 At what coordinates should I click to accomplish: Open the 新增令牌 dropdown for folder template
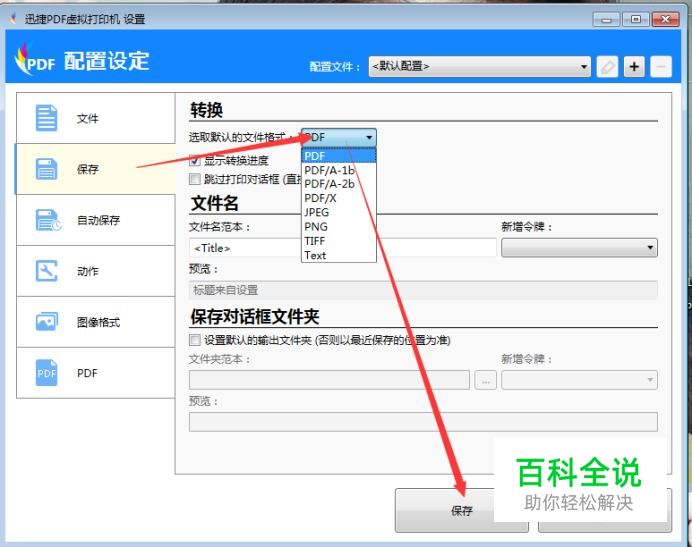click(x=579, y=380)
